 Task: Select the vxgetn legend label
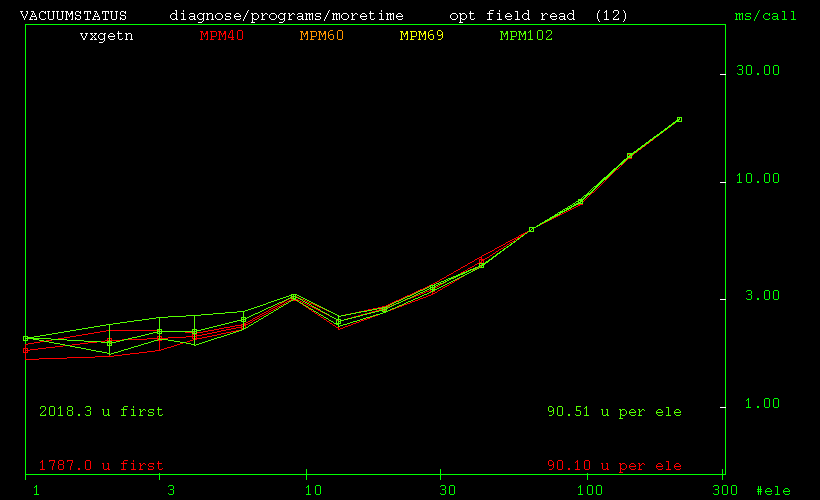point(106,36)
